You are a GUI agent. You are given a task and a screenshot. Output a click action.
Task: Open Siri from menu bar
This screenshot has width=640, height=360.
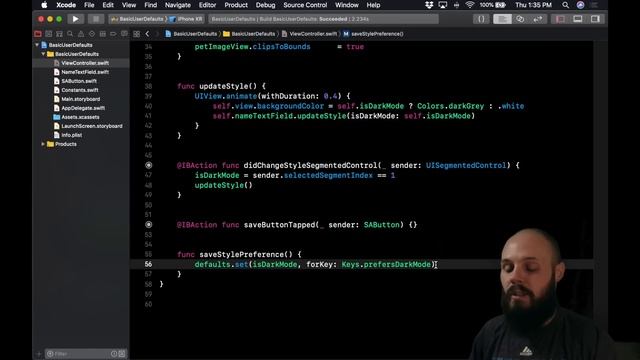pos(580,5)
